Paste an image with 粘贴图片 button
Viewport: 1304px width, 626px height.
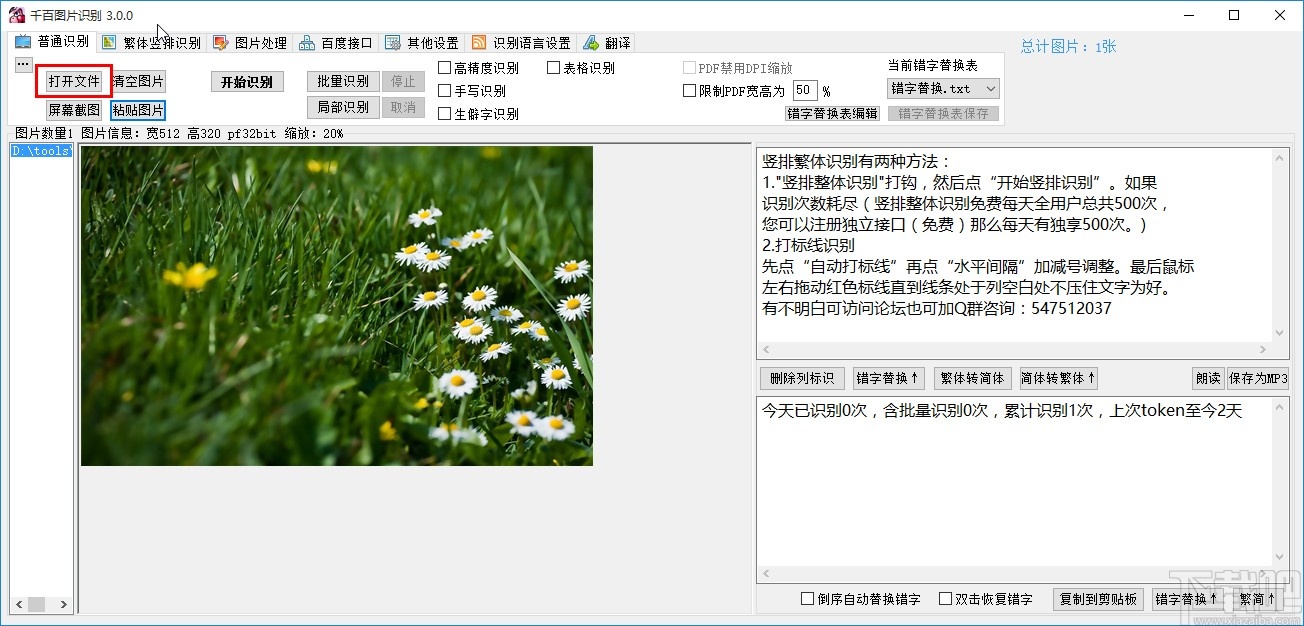click(138, 110)
